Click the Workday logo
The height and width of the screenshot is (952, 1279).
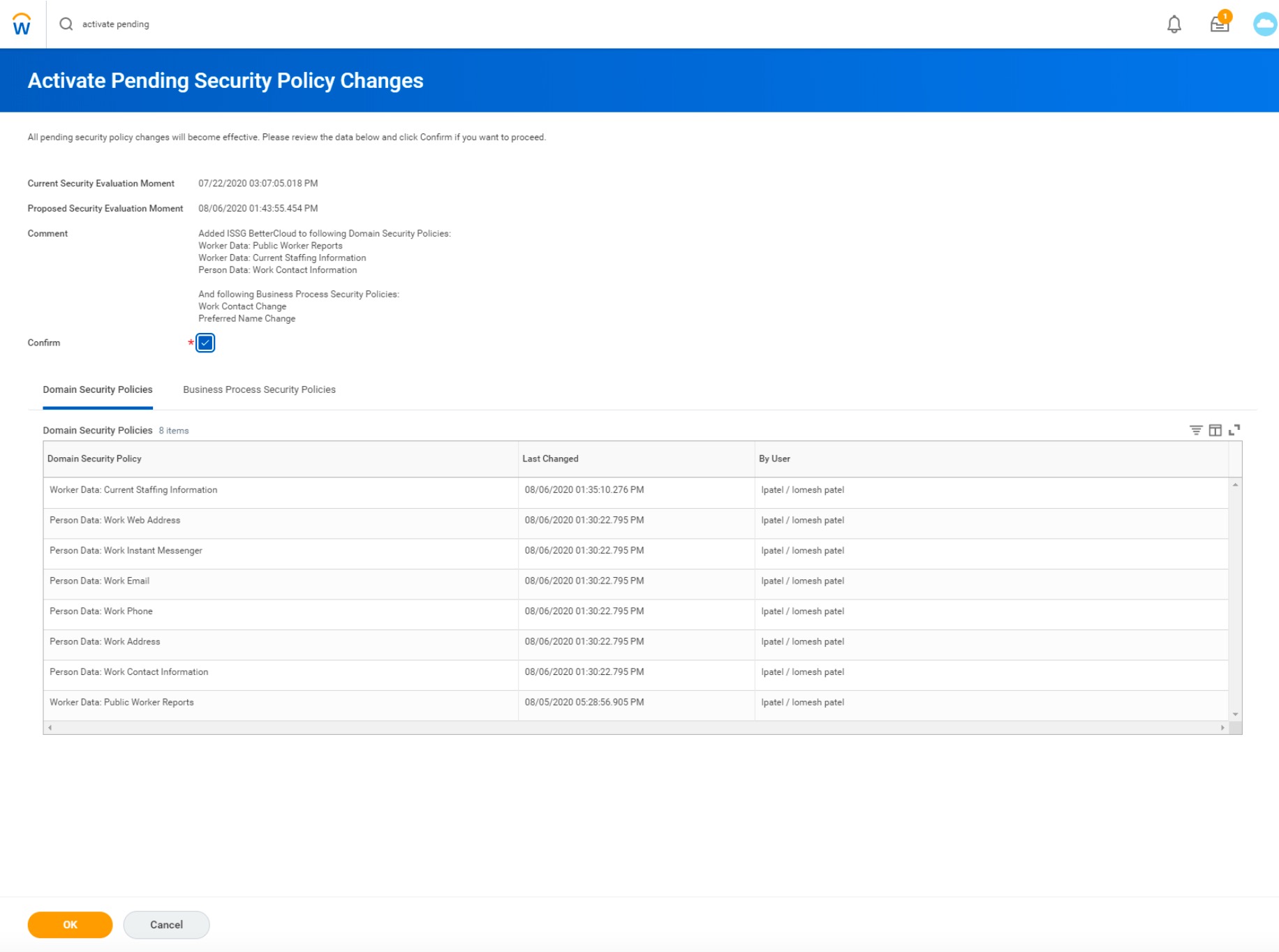pyautogui.click(x=22, y=23)
